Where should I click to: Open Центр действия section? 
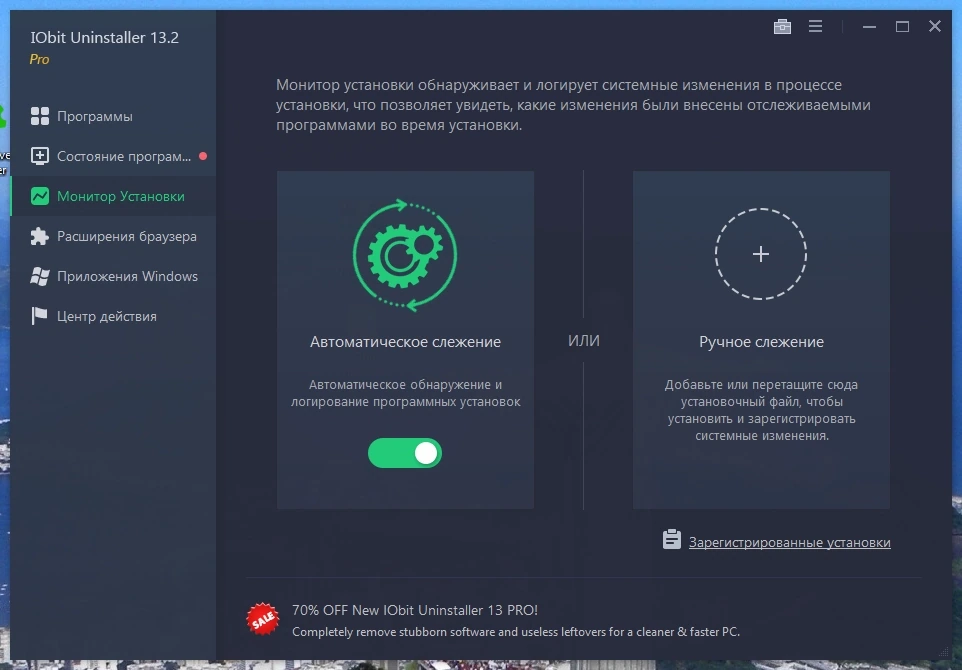(x=114, y=316)
